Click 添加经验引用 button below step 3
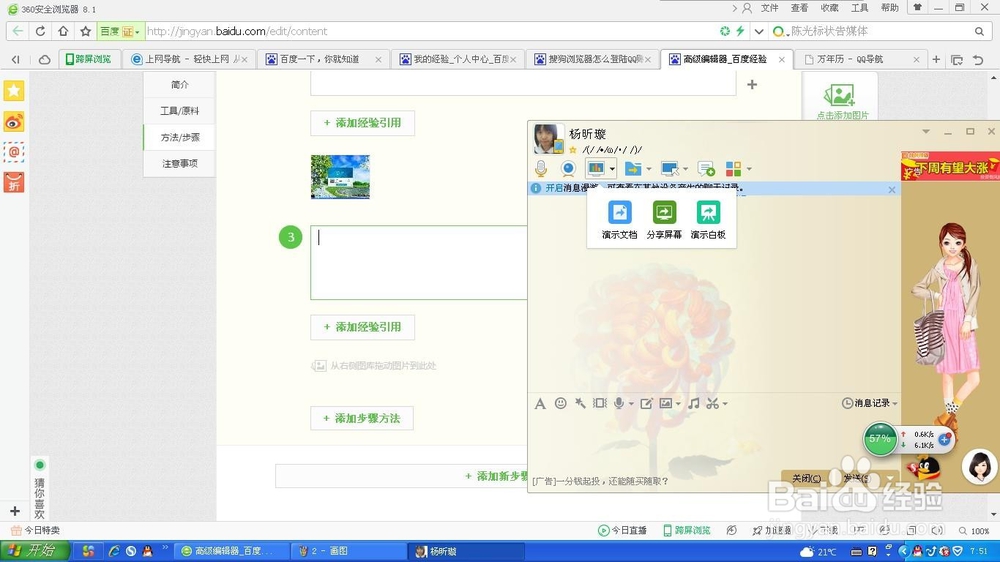Screen dimensions: 1000x562 point(362,327)
